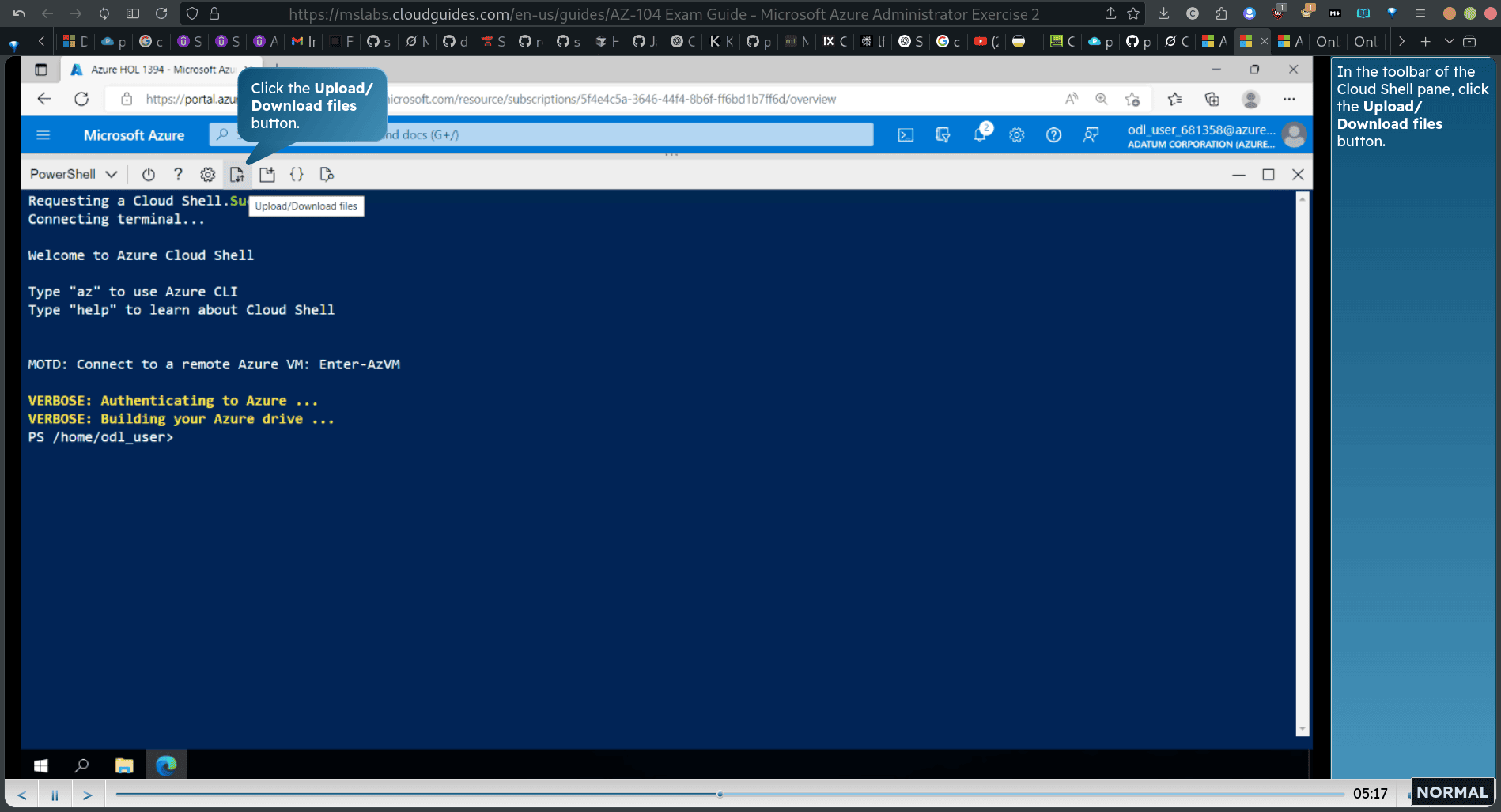Screen dimensions: 1501x812
Task: Open Edge tab actions menu icon
Action: pos(41,70)
